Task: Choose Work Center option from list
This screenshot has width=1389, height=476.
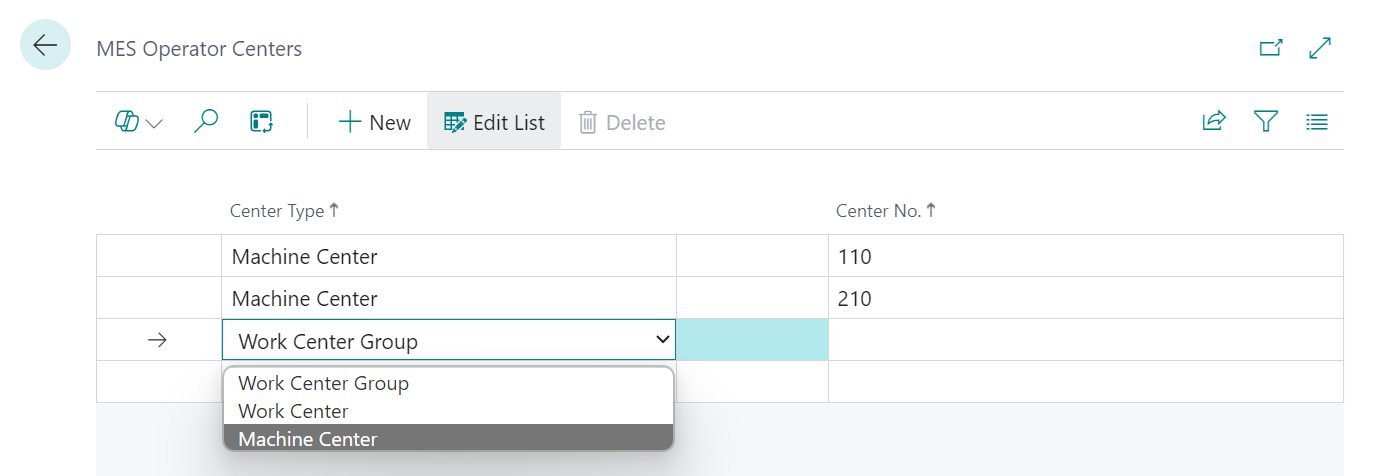Action: [x=293, y=411]
